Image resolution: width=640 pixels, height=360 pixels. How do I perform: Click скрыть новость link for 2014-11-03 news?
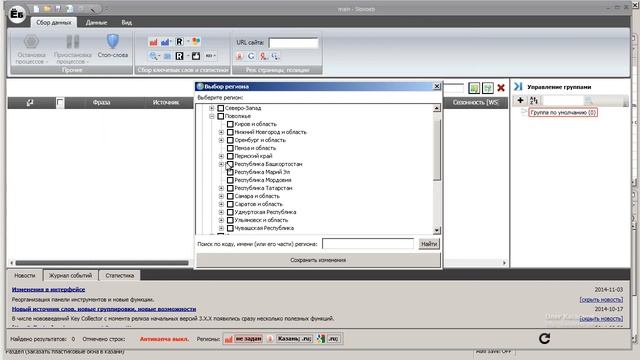click(x=601, y=300)
